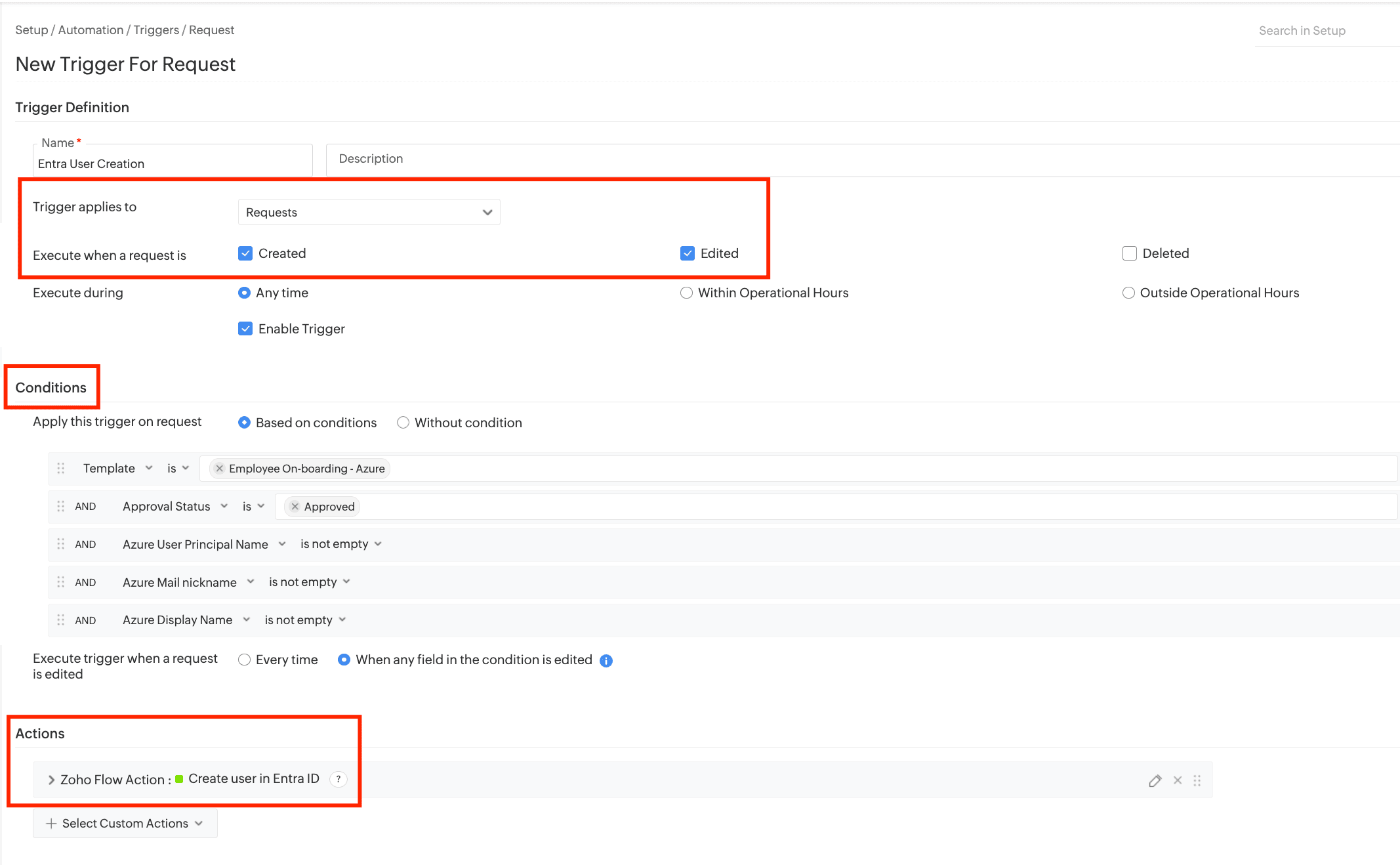Open the Trigger applies to Requests dropdown
This screenshot has height=865, width=1400.
(369, 213)
